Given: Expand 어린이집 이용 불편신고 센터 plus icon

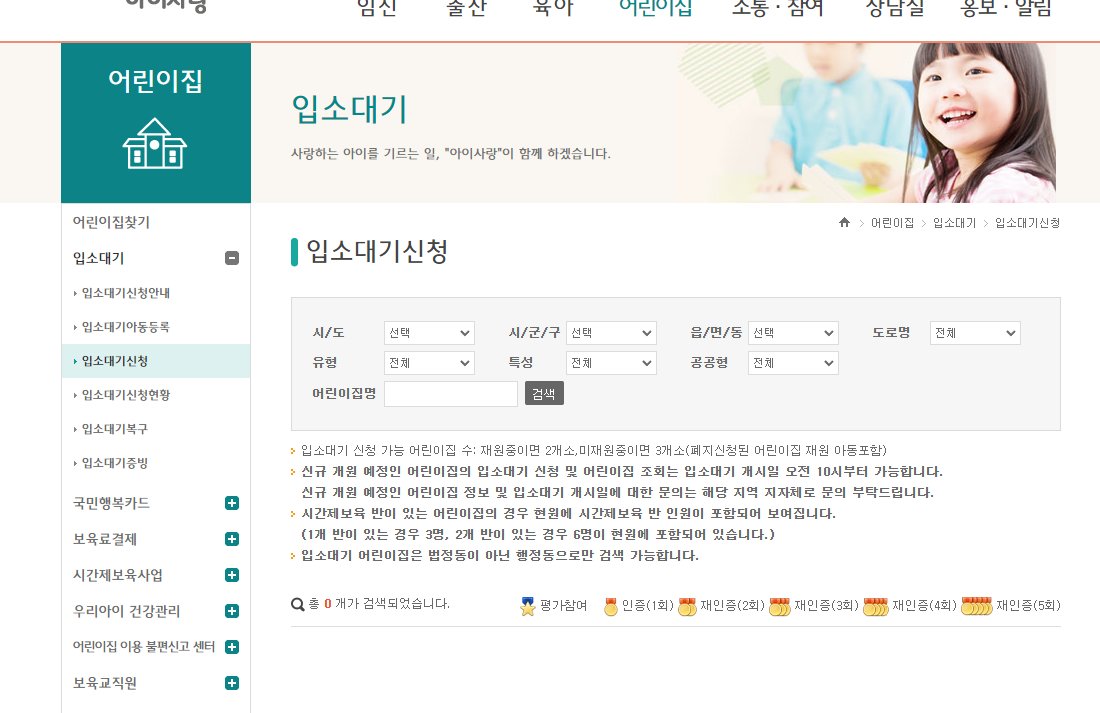Looking at the screenshot, I should point(232,647).
